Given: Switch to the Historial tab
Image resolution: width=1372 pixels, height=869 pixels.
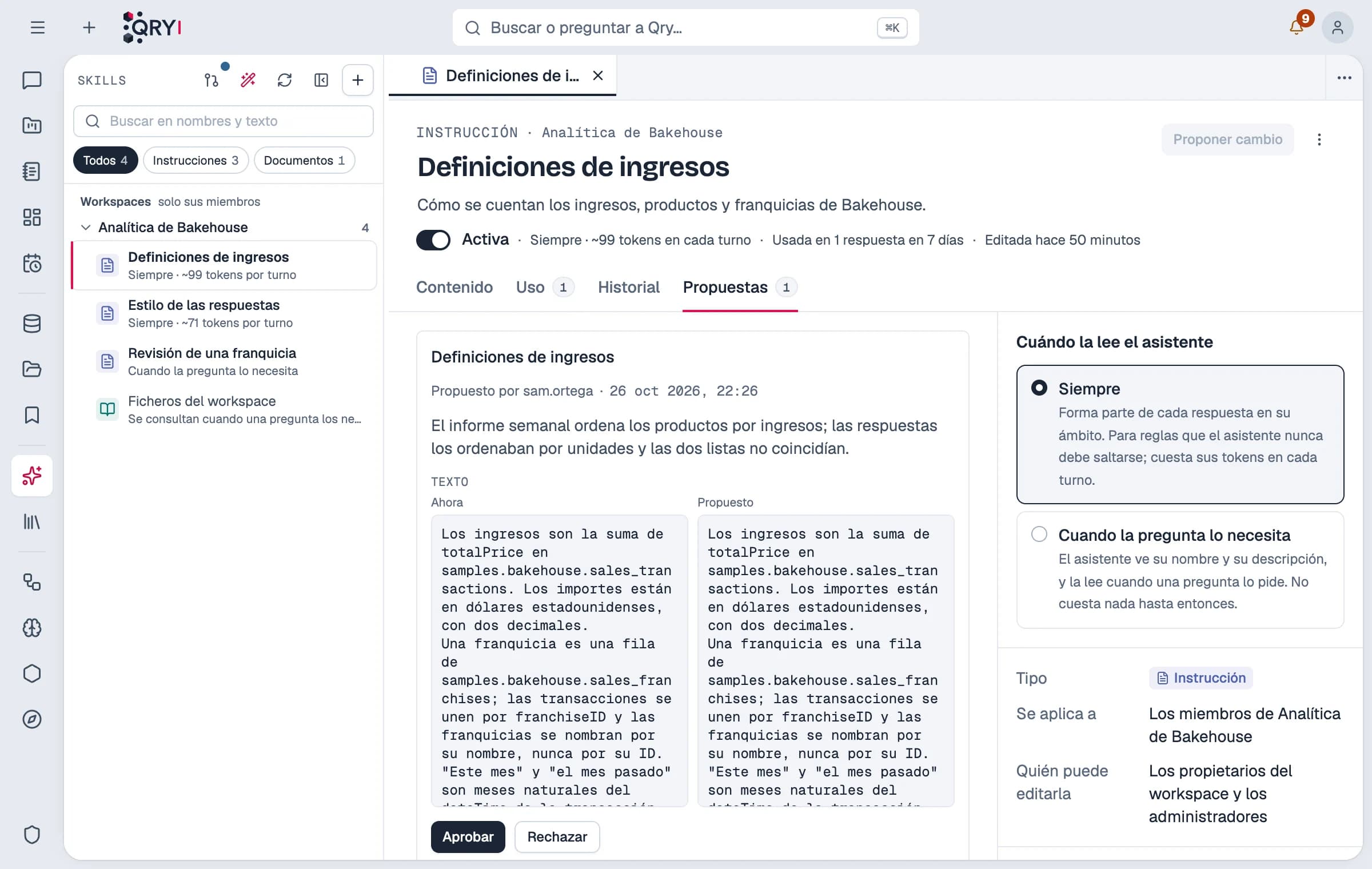Looking at the screenshot, I should [x=629, y=287].
